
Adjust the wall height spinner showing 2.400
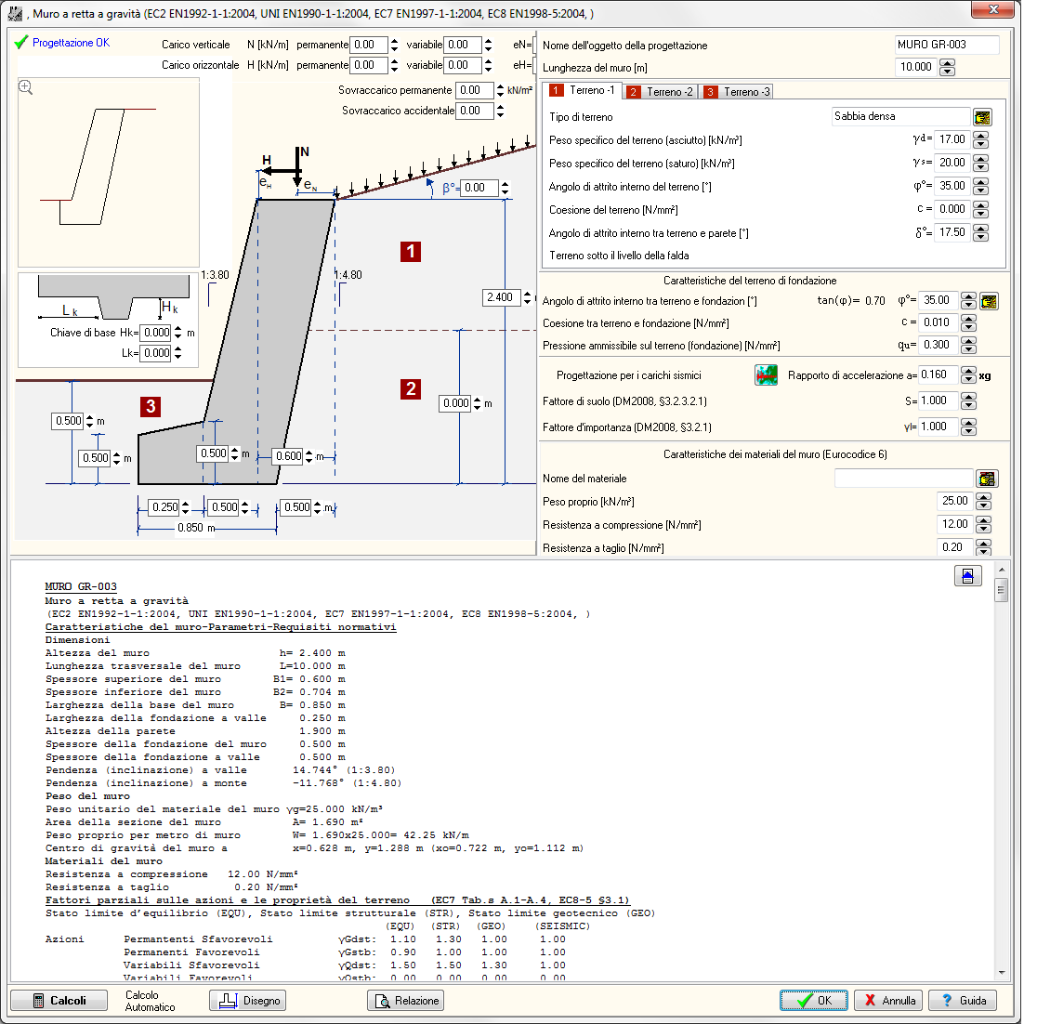(x=527, y=297)
